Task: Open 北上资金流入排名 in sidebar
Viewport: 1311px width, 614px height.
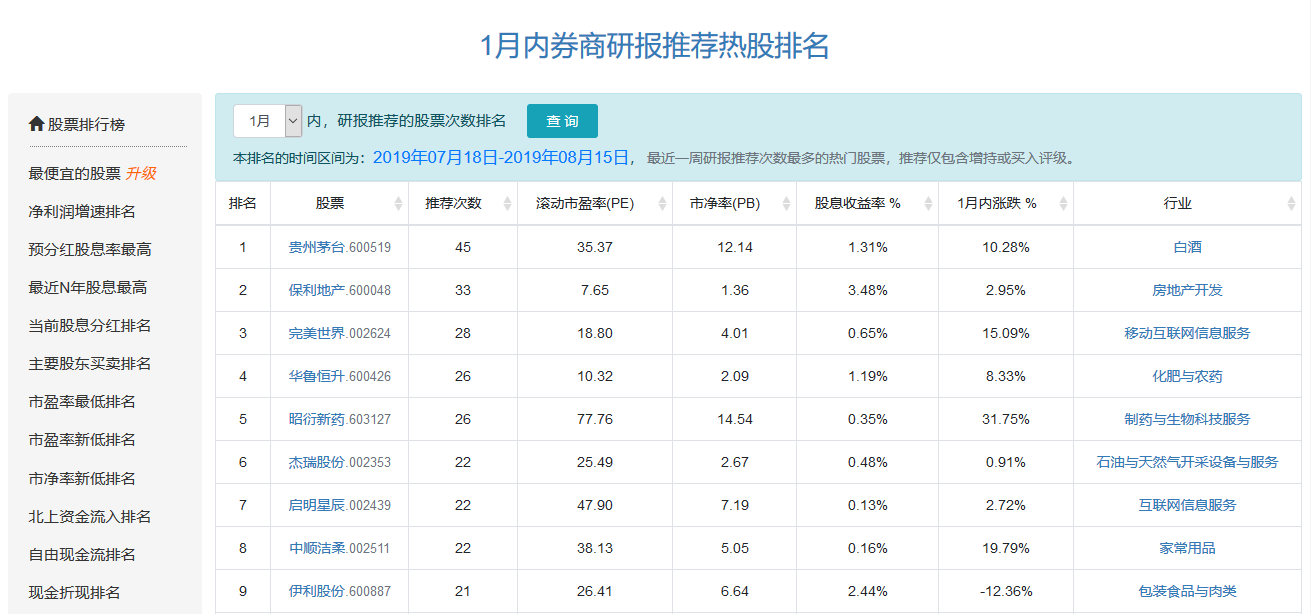Action: coord(90,517)
